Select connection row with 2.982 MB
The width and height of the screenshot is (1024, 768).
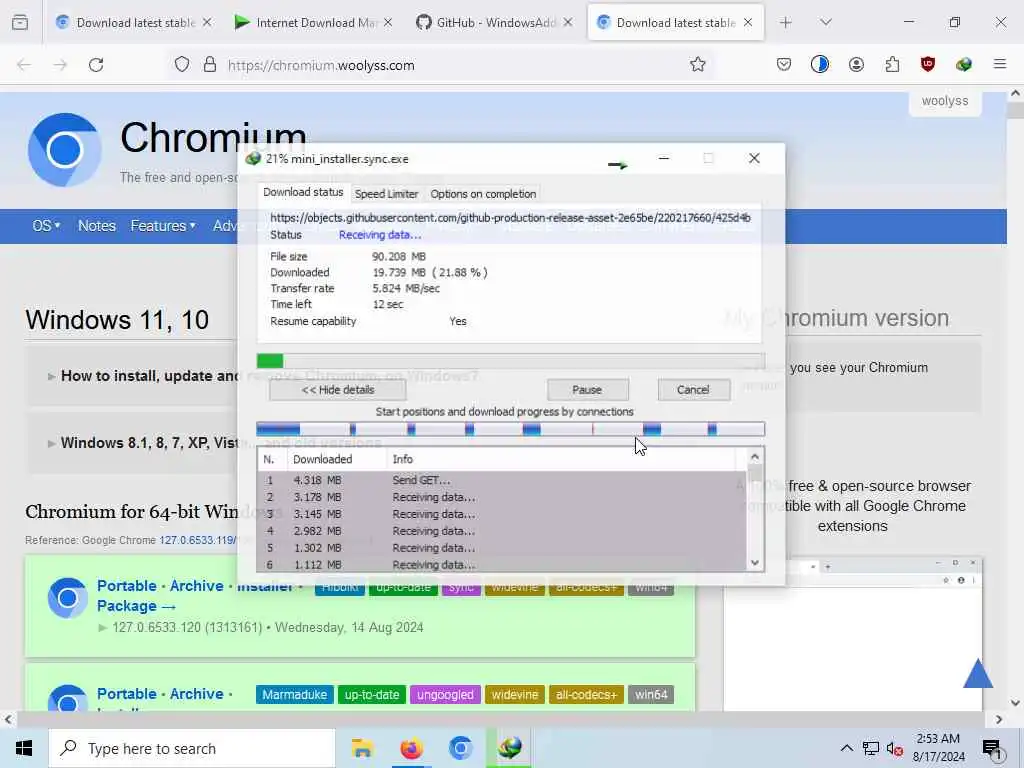(x=502, y=531)
